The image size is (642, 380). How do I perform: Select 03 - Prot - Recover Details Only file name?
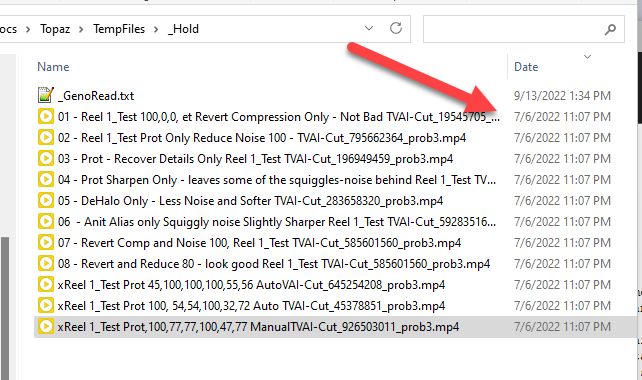point(255,159)
